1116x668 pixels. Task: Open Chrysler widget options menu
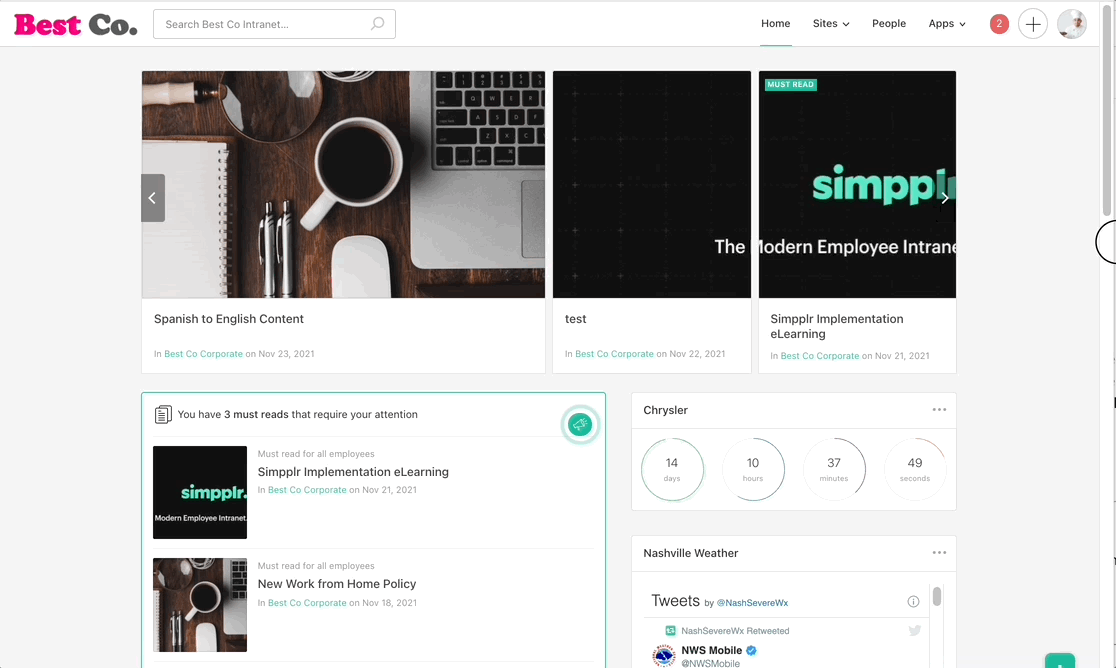coord(939,410)
